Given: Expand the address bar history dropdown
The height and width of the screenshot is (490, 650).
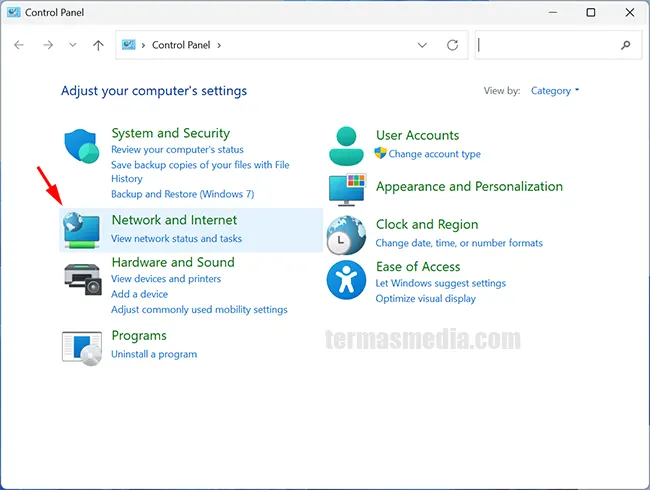Looking at the screenshot, I should pyautogui.click(x=422, y=45).
